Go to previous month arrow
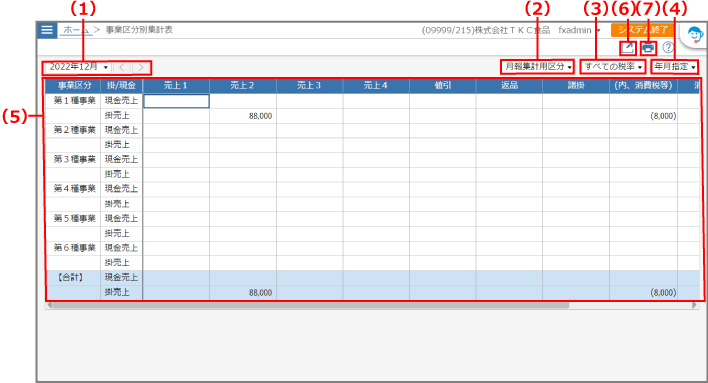This screenshot has width=708, height=383. 121,67
